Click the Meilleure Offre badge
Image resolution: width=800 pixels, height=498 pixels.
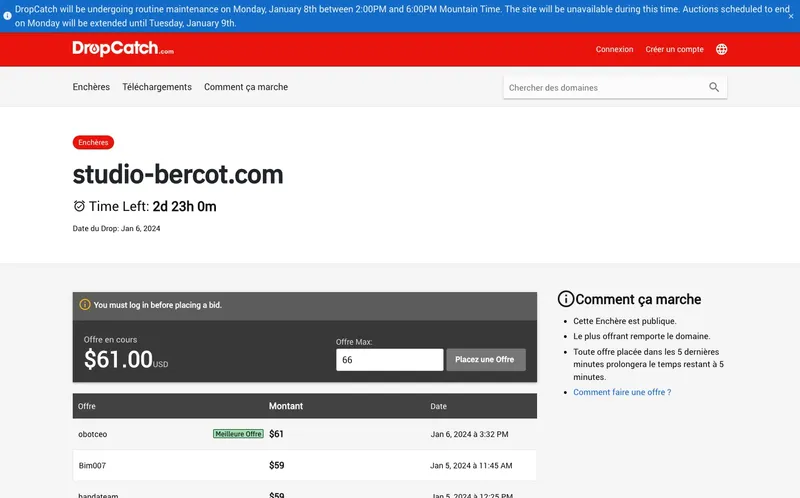(x=238, y=434)
